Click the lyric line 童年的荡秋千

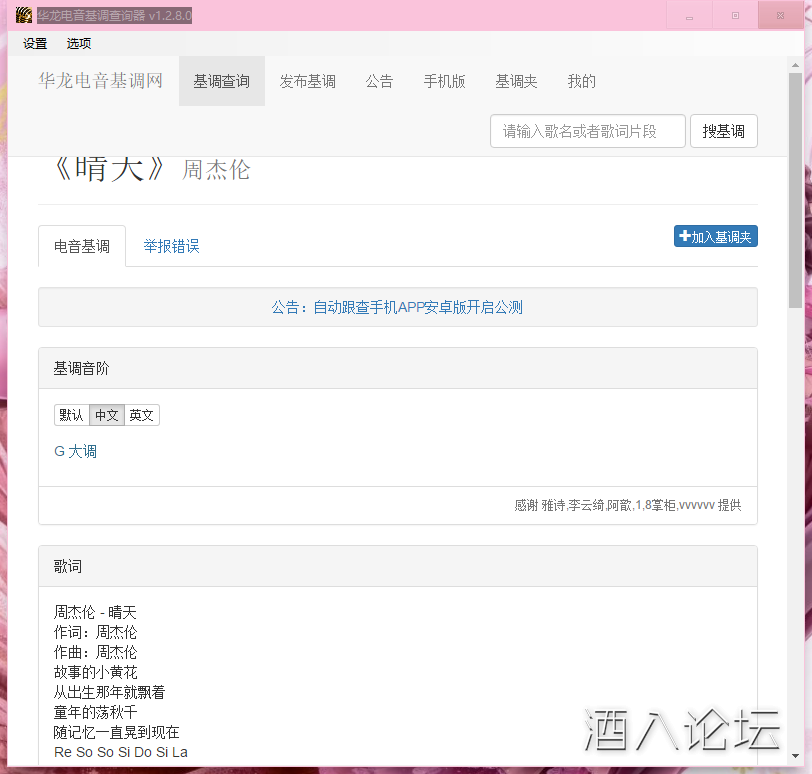point(96,712)
